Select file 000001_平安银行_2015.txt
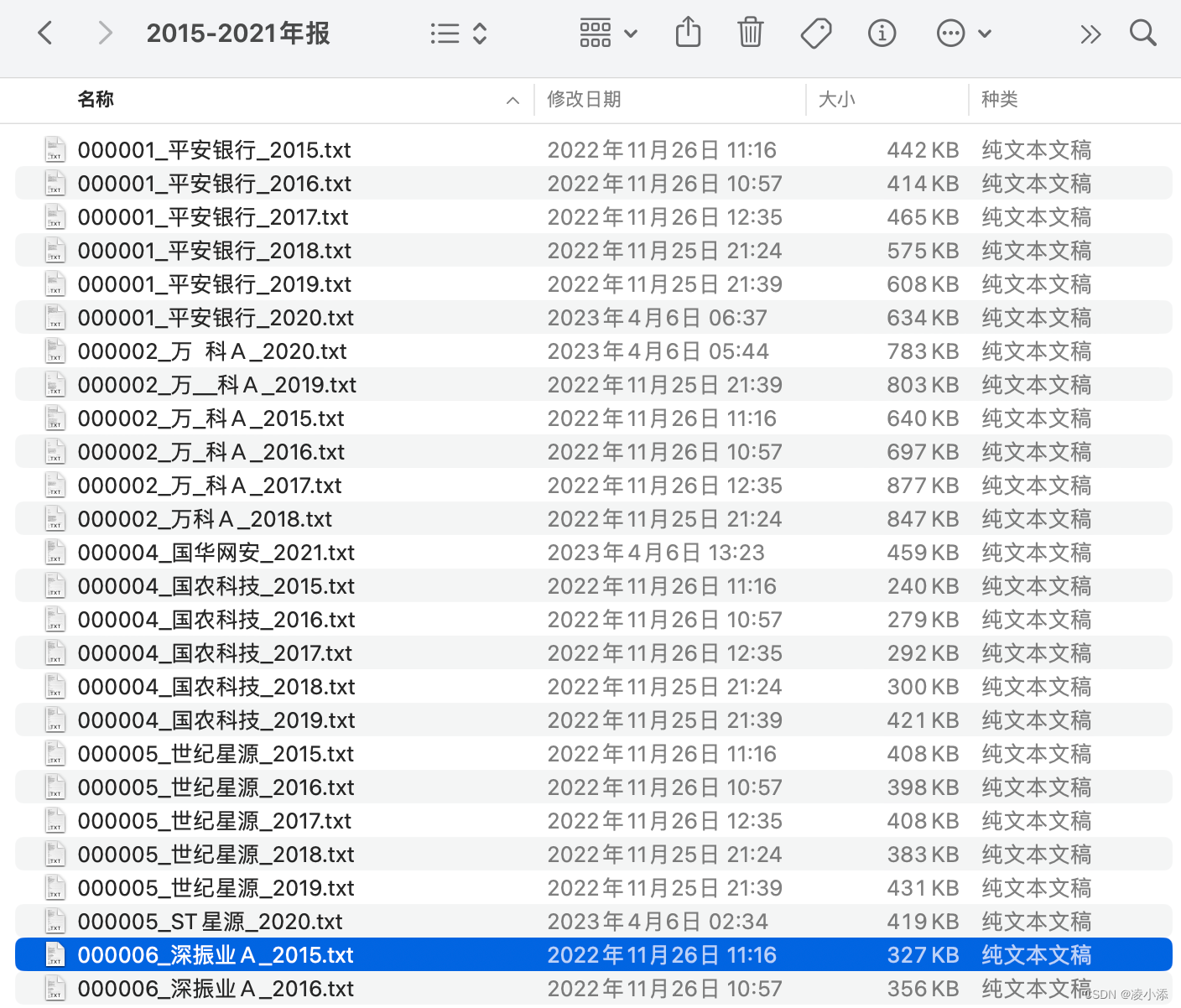 (594, 149)
